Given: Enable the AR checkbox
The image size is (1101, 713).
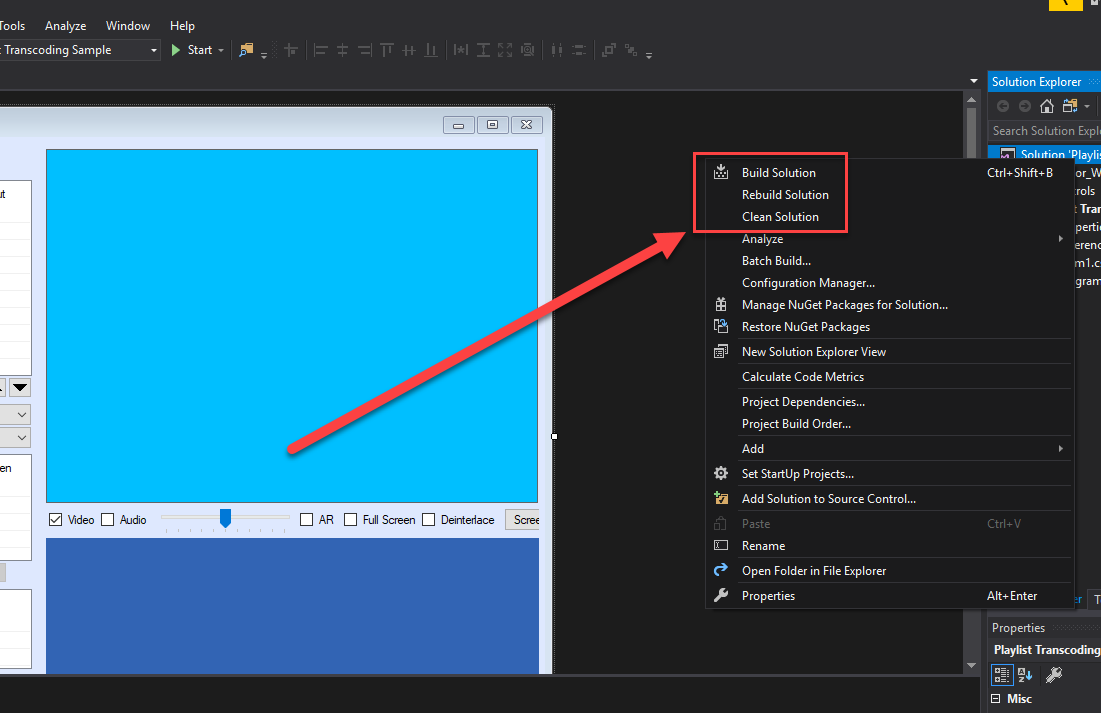Looking at the screenshot, I should tap(306, 520).
